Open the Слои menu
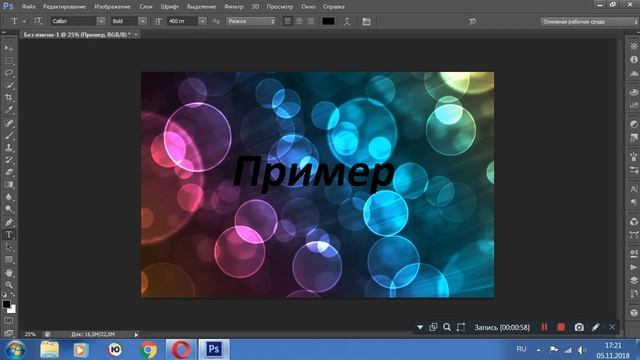 [146, 7]
